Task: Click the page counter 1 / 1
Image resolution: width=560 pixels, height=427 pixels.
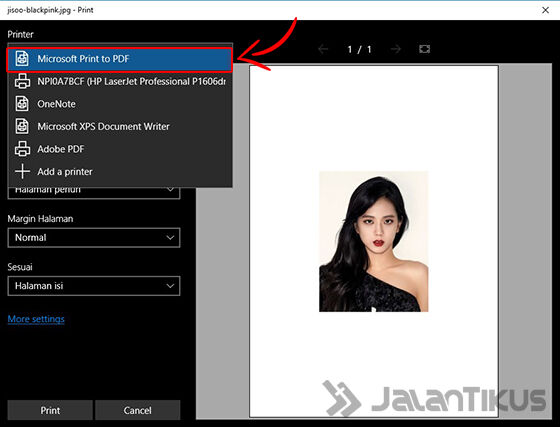Action: 360,49
